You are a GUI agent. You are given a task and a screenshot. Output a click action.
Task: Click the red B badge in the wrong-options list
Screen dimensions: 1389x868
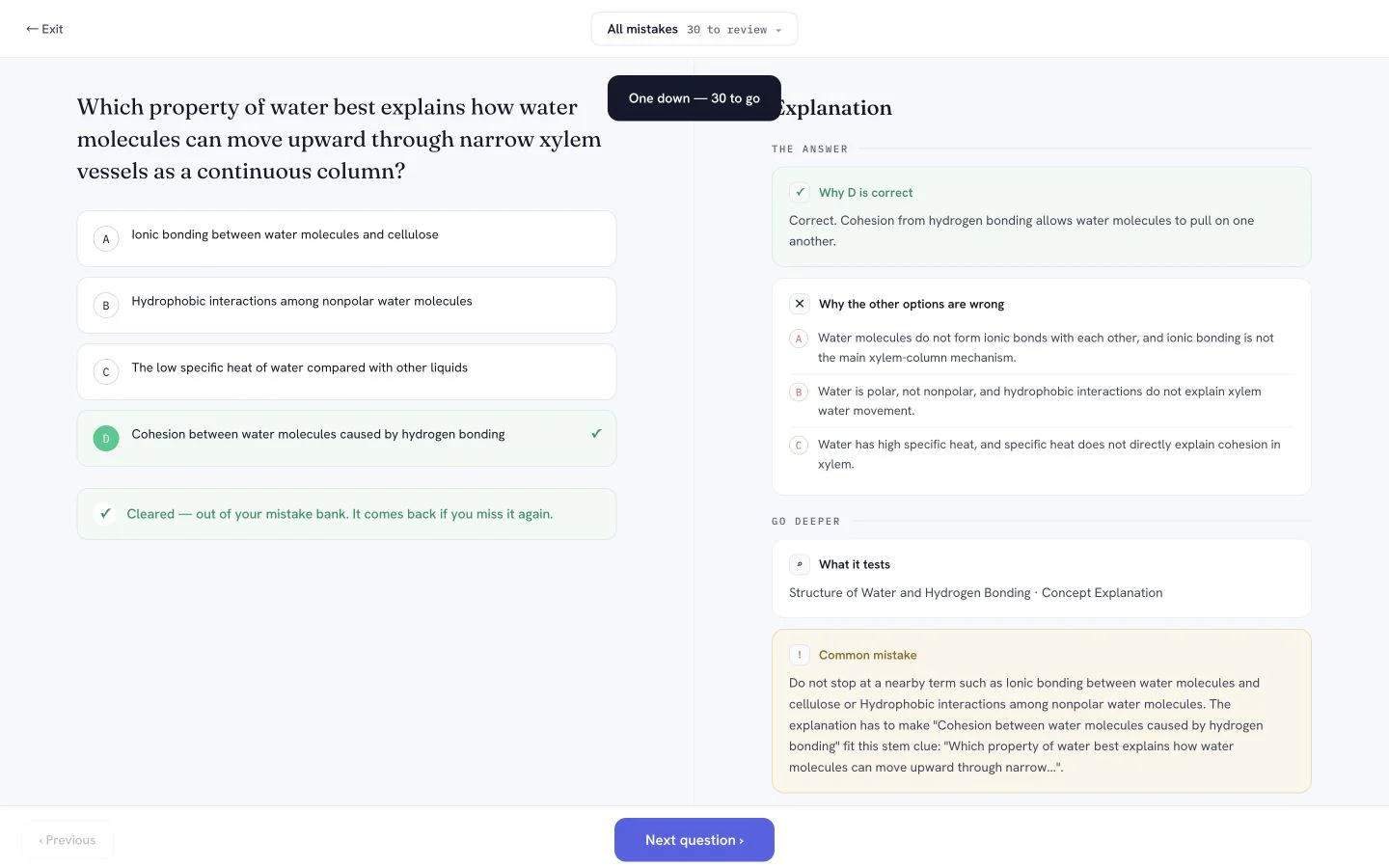[x=799, y=392]
